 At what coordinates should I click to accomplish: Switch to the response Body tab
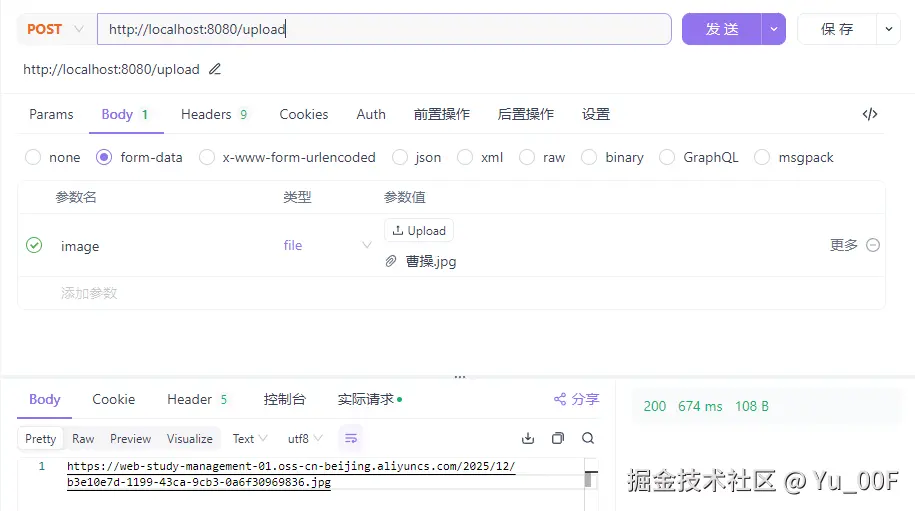pyautogui.click(x=45, y=400)
